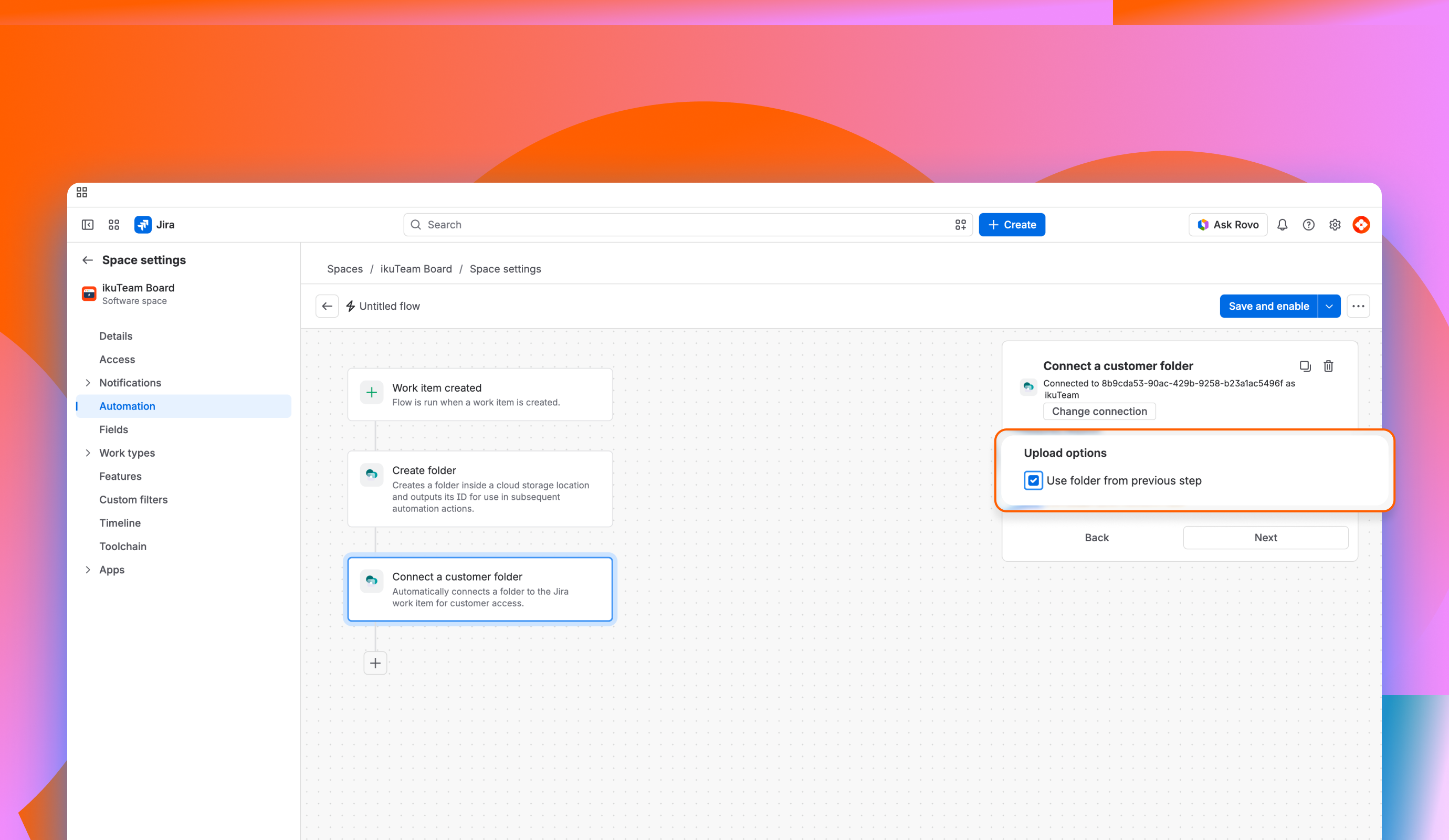This screenshot has height=840, width=1449.
Task: Expand the Work types section
Action: (88, 453)
